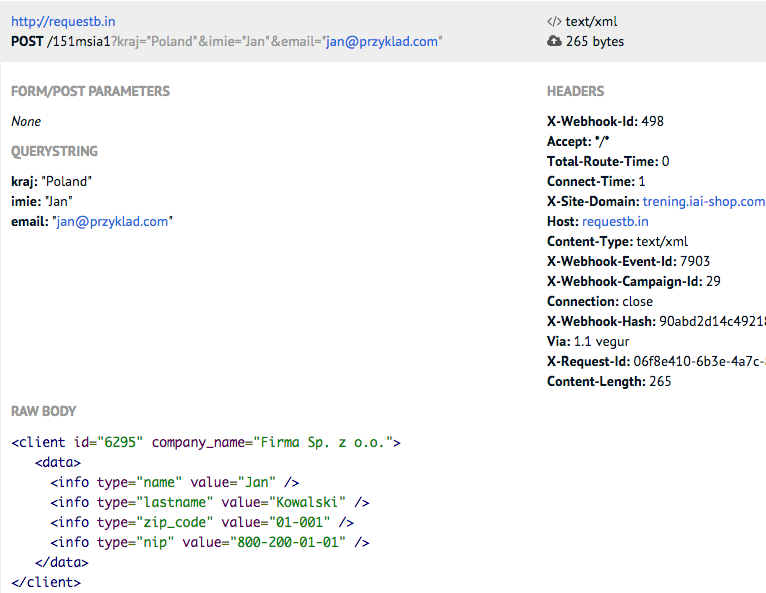This screenshot has width=766, height=593.
Task: Click the /151msia1 request path
Action: [79, 42]
